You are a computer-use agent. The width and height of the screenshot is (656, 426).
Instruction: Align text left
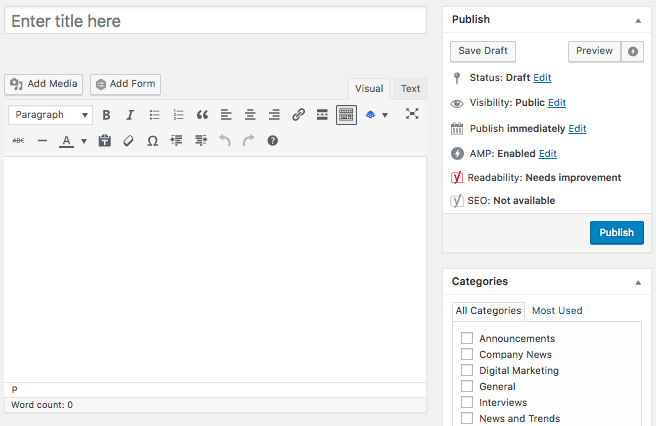(226, 115)
